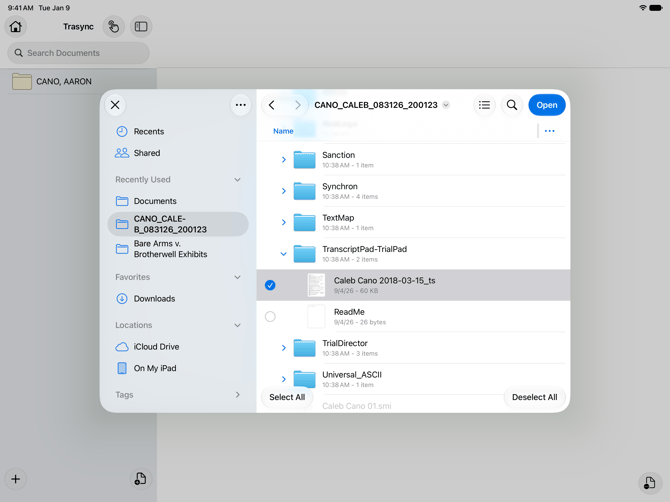The image size is (670, 502).
Task: Tap the Select All button
Action: coord(287,397)
